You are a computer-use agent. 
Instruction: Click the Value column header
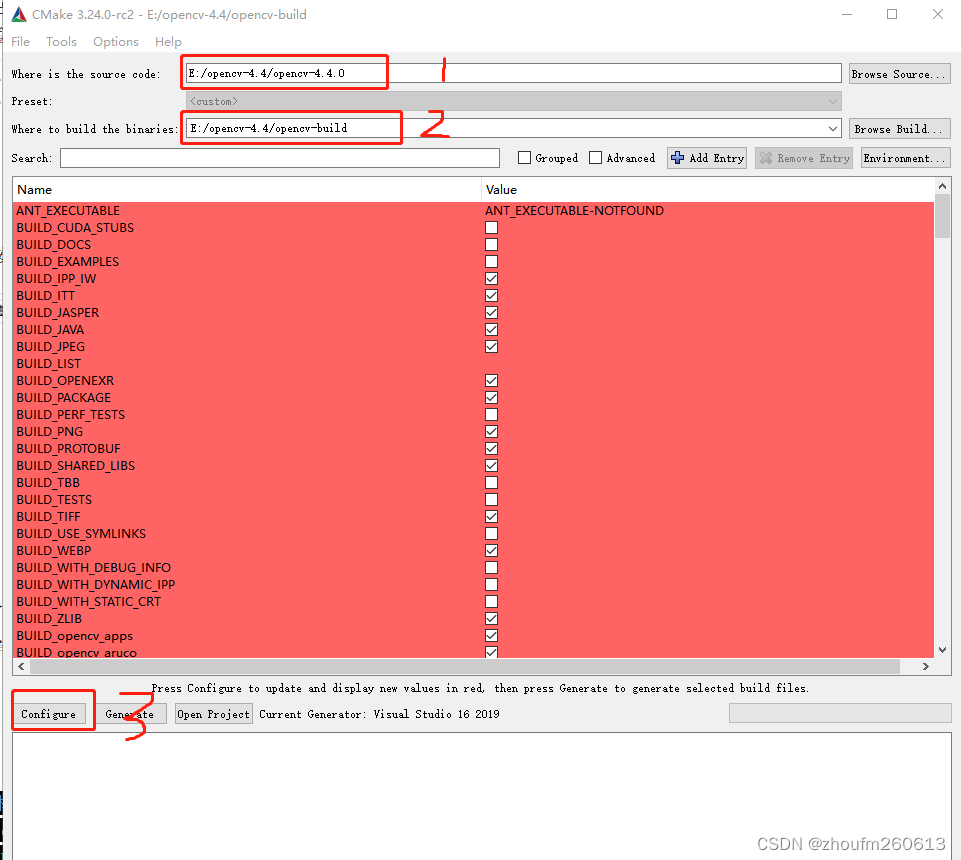pyautogui.click(x=708, y=190)
